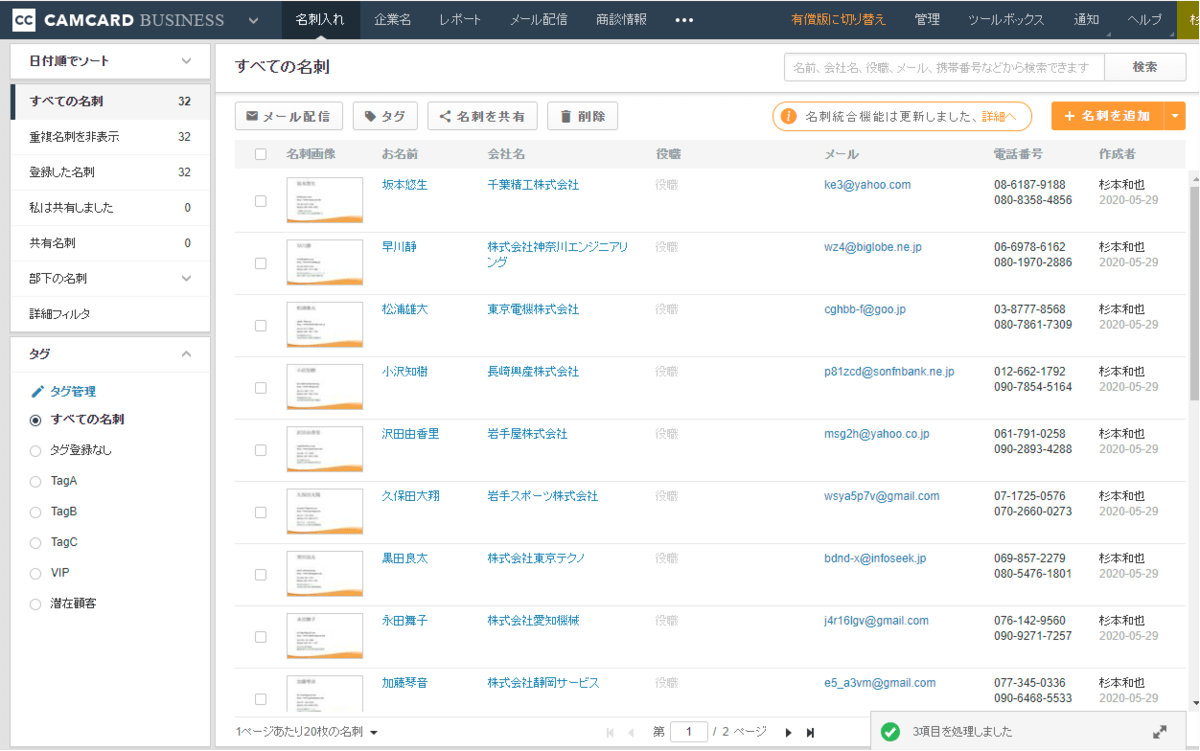Screen dimensions: 1200x751
Task: Go to next page arrow in pagination
Action: [x=788, y=733]
